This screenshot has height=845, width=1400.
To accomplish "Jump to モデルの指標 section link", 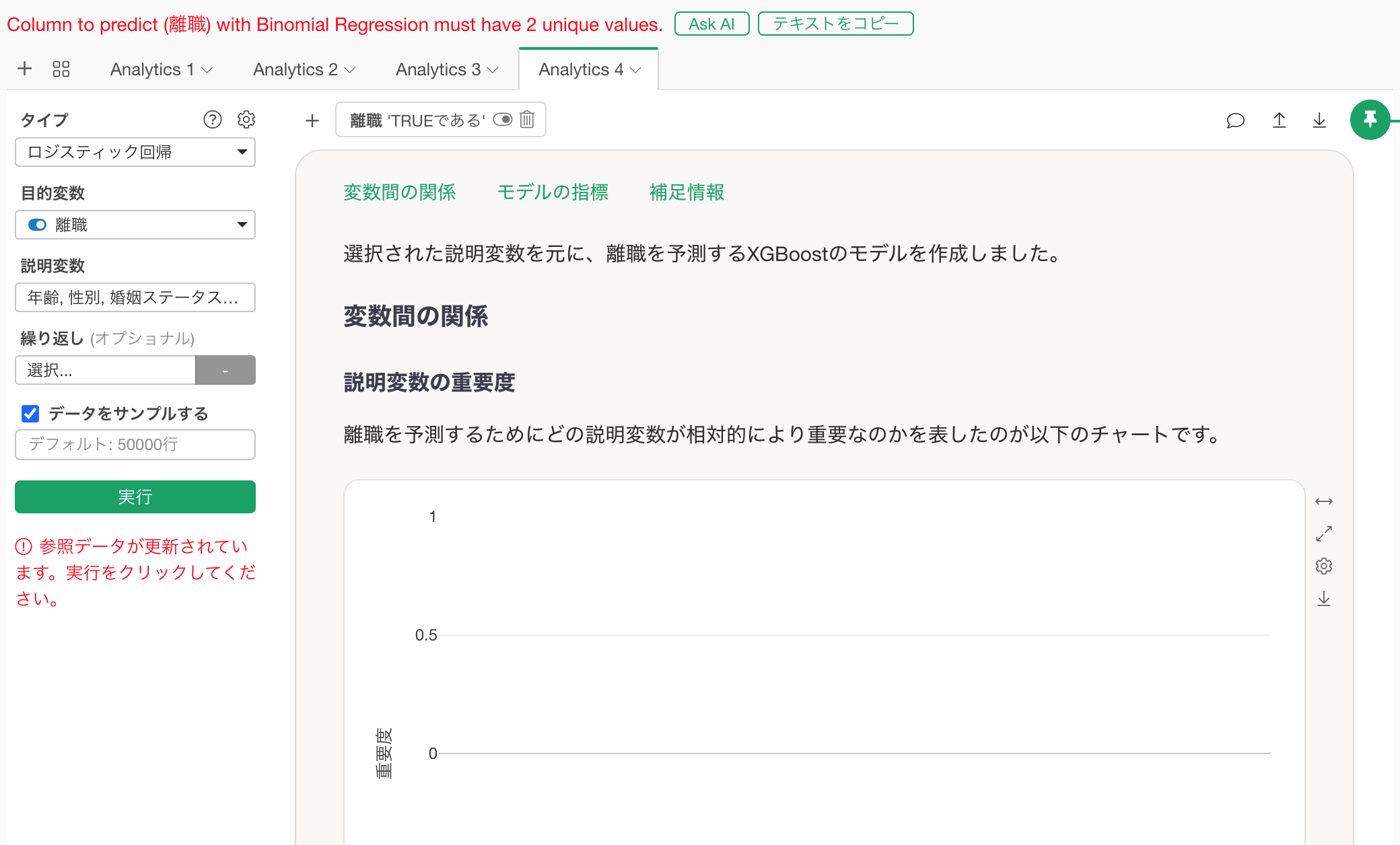I will click(x=552, y=192).
